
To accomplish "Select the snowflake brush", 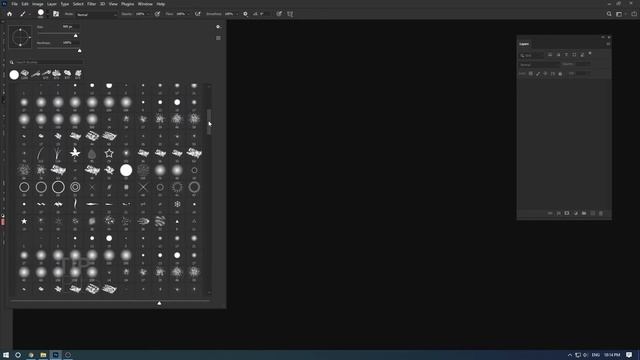I will coord(177,204).
